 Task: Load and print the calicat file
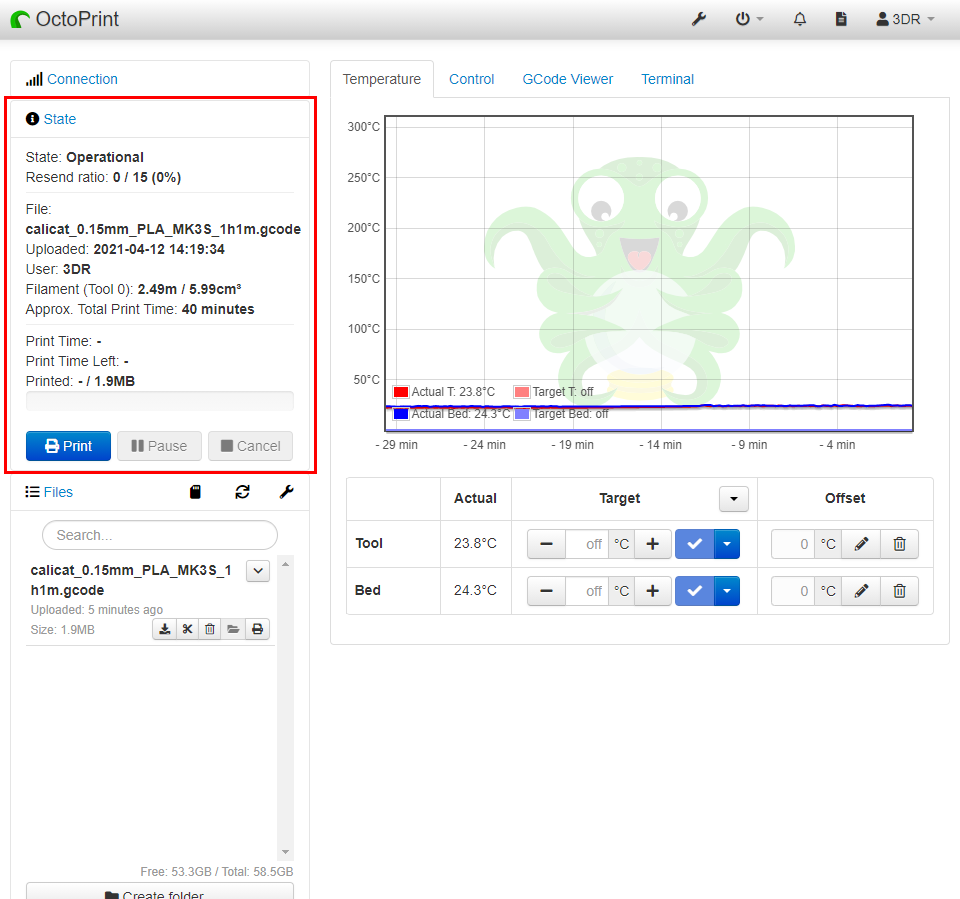[x=258, y=629]
